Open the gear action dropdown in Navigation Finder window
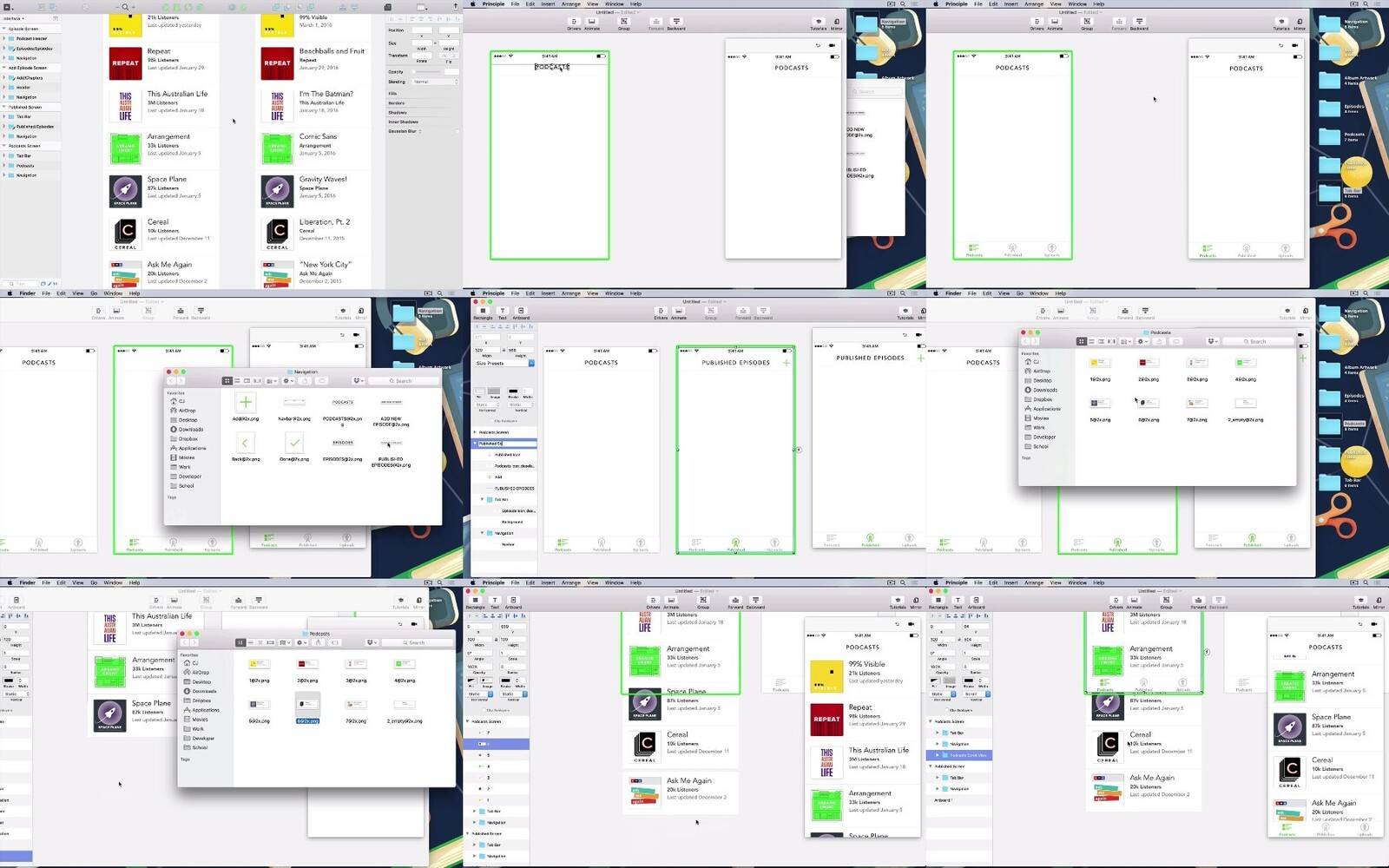The image size is (1389, 868). click(x=289, y=381)
